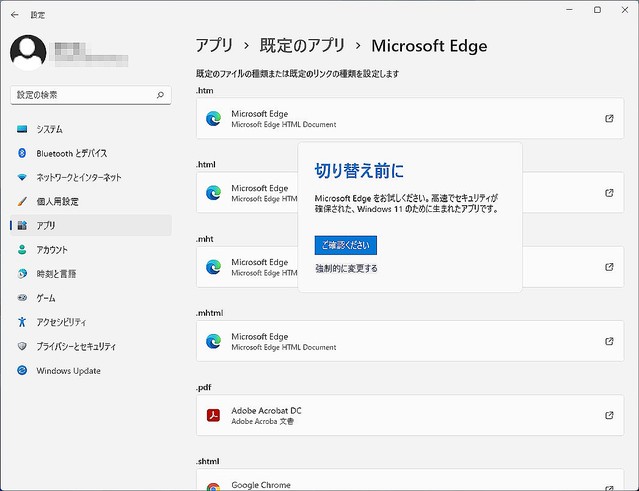Screen dimensions: 639x491
Task: Maximize the Settings window
Action: point(597,10)
